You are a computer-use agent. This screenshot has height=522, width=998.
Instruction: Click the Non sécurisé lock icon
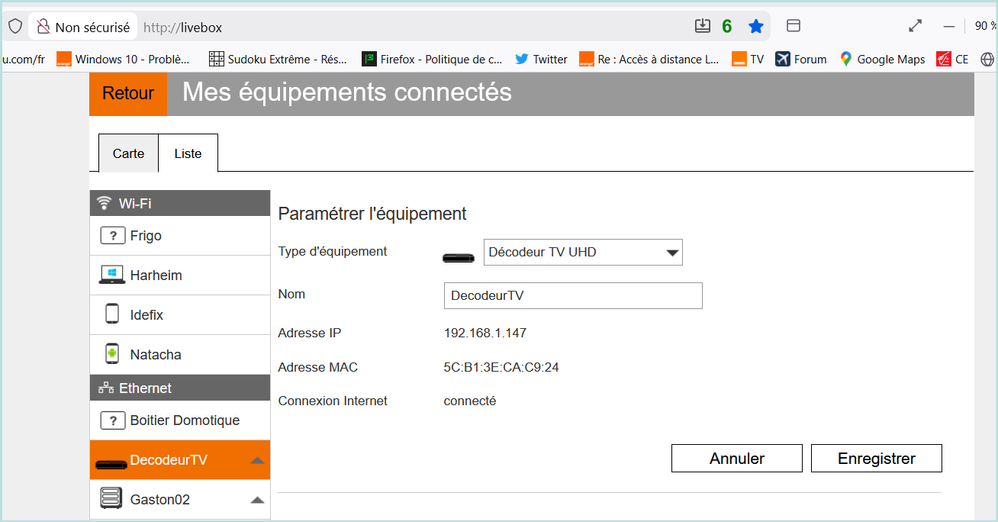coord(44,27)
